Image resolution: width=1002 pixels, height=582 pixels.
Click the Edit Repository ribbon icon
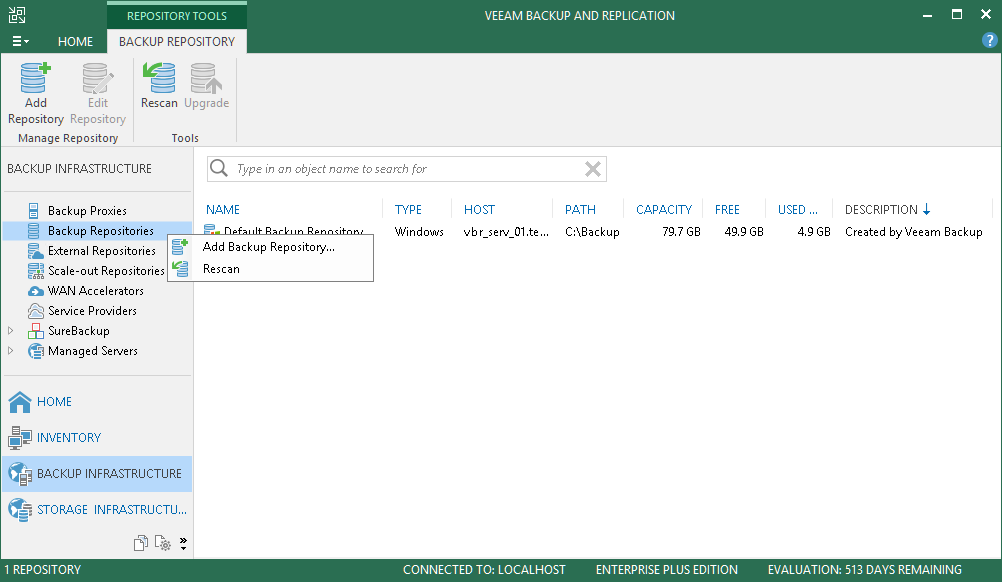coord(98,78)
